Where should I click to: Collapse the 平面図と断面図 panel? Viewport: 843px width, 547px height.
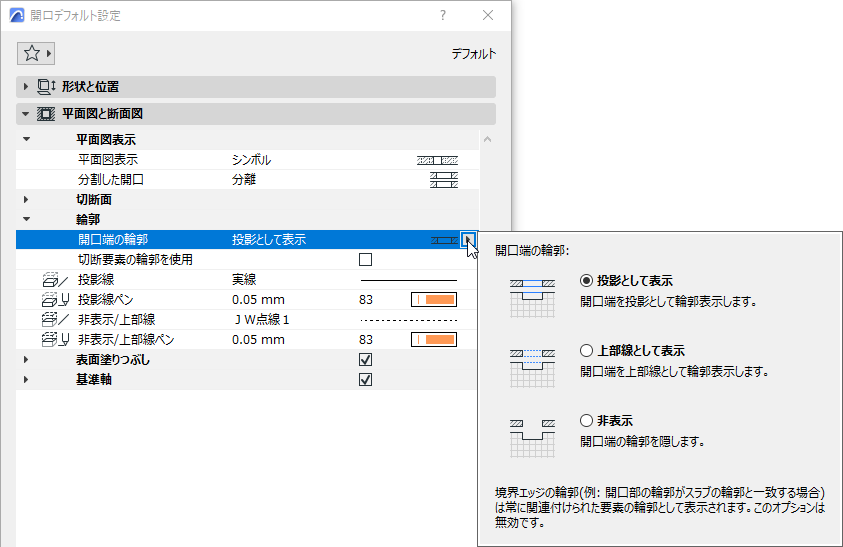pos(25,114)
